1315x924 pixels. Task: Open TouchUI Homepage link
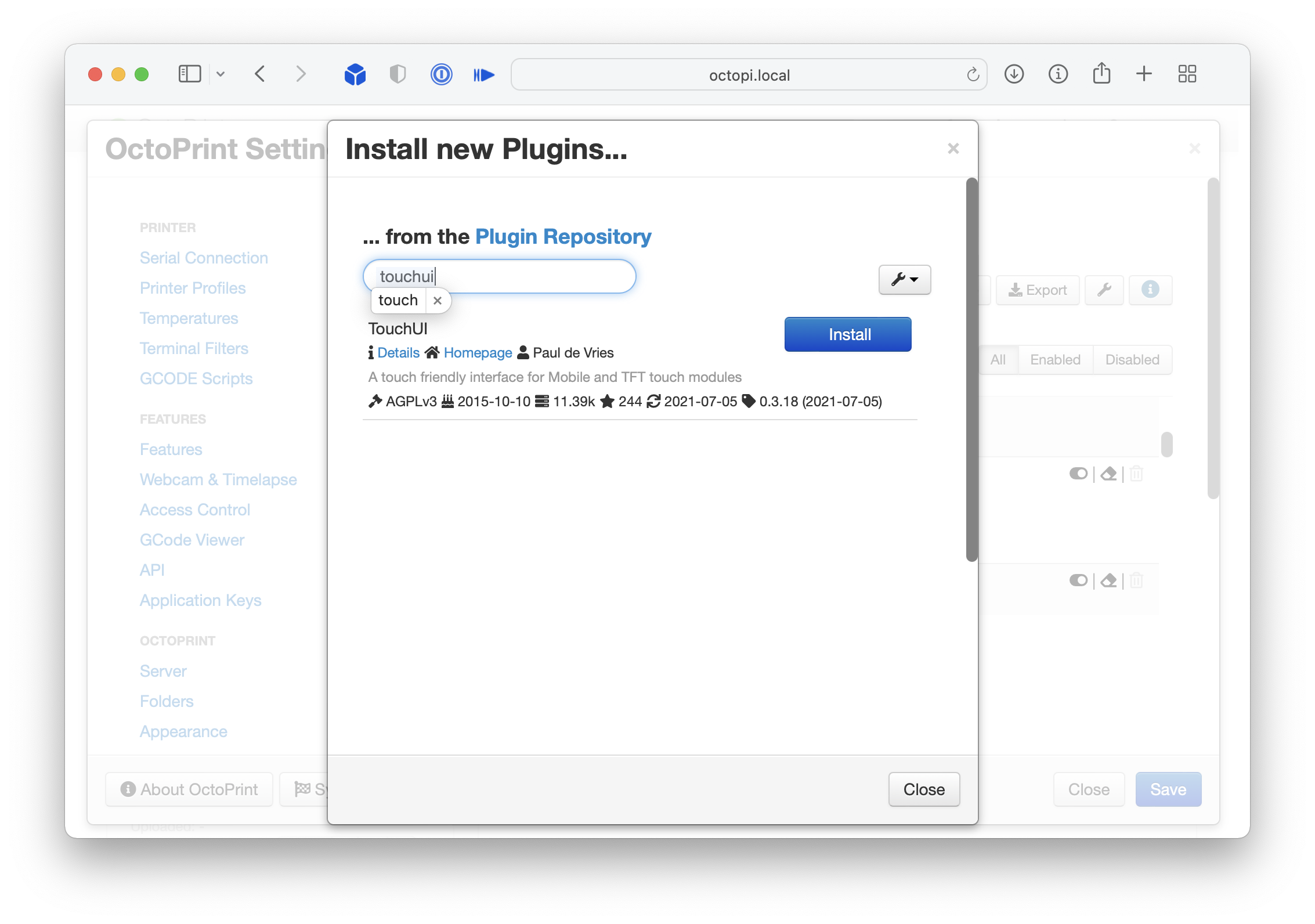click(x=478, y=353)
